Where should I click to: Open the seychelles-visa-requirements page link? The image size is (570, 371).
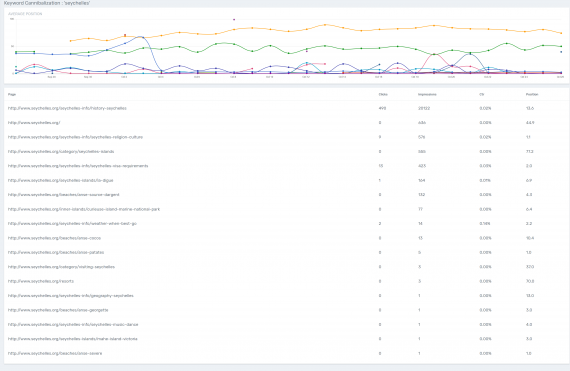coord(78,166)
